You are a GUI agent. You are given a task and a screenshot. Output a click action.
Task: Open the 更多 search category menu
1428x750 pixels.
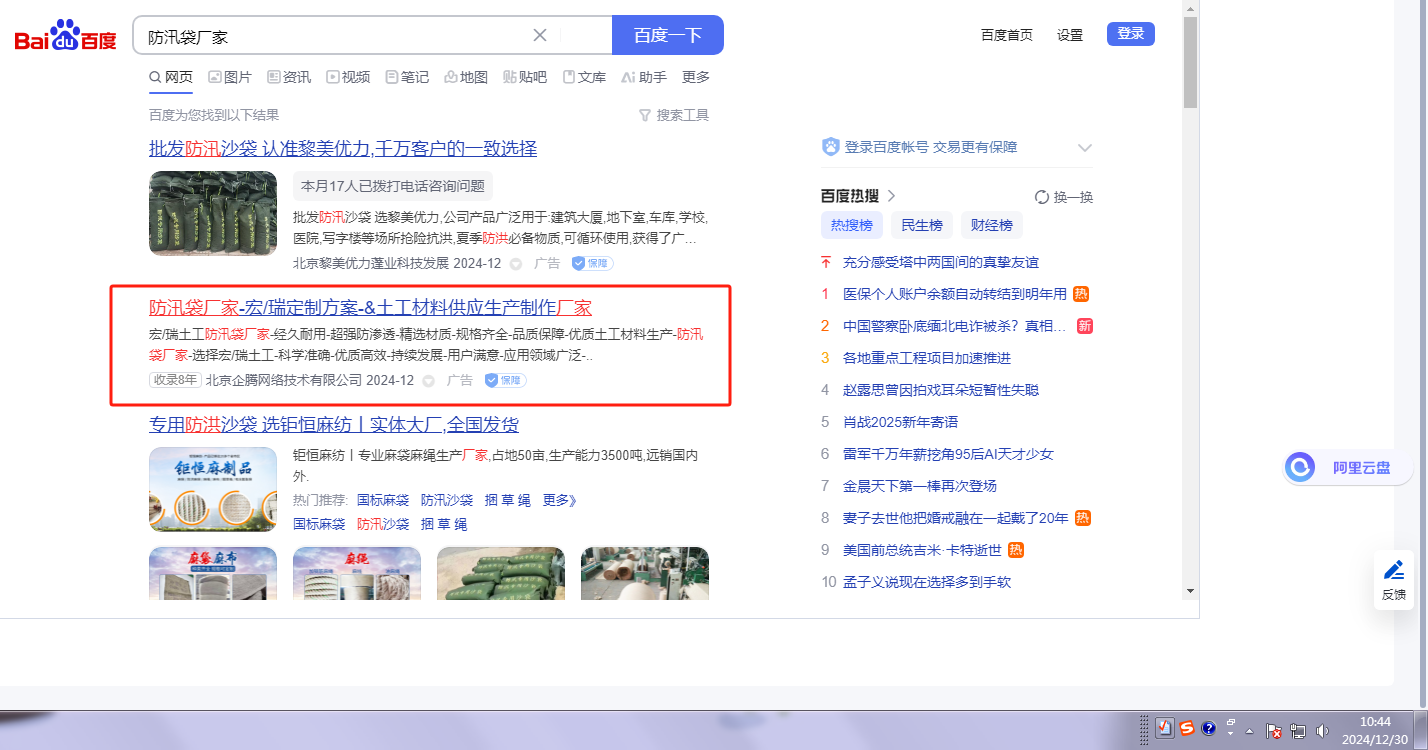tap(695, 77)
